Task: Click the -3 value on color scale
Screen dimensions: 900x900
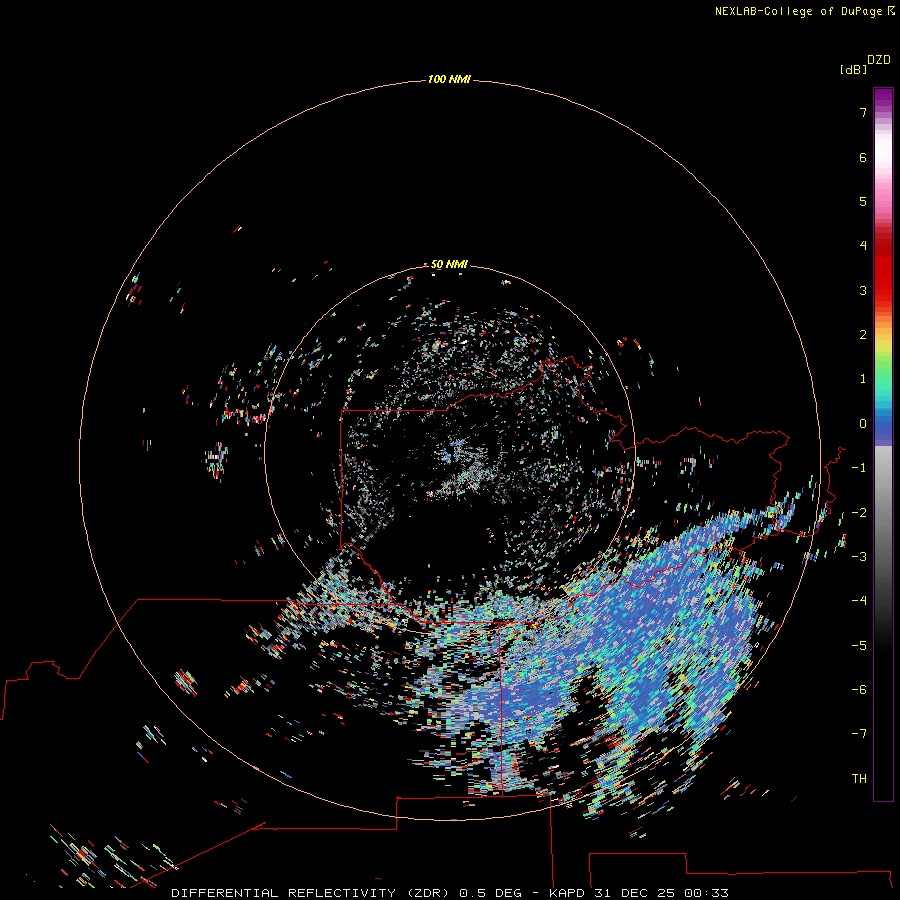Action: tap(859, 557)
